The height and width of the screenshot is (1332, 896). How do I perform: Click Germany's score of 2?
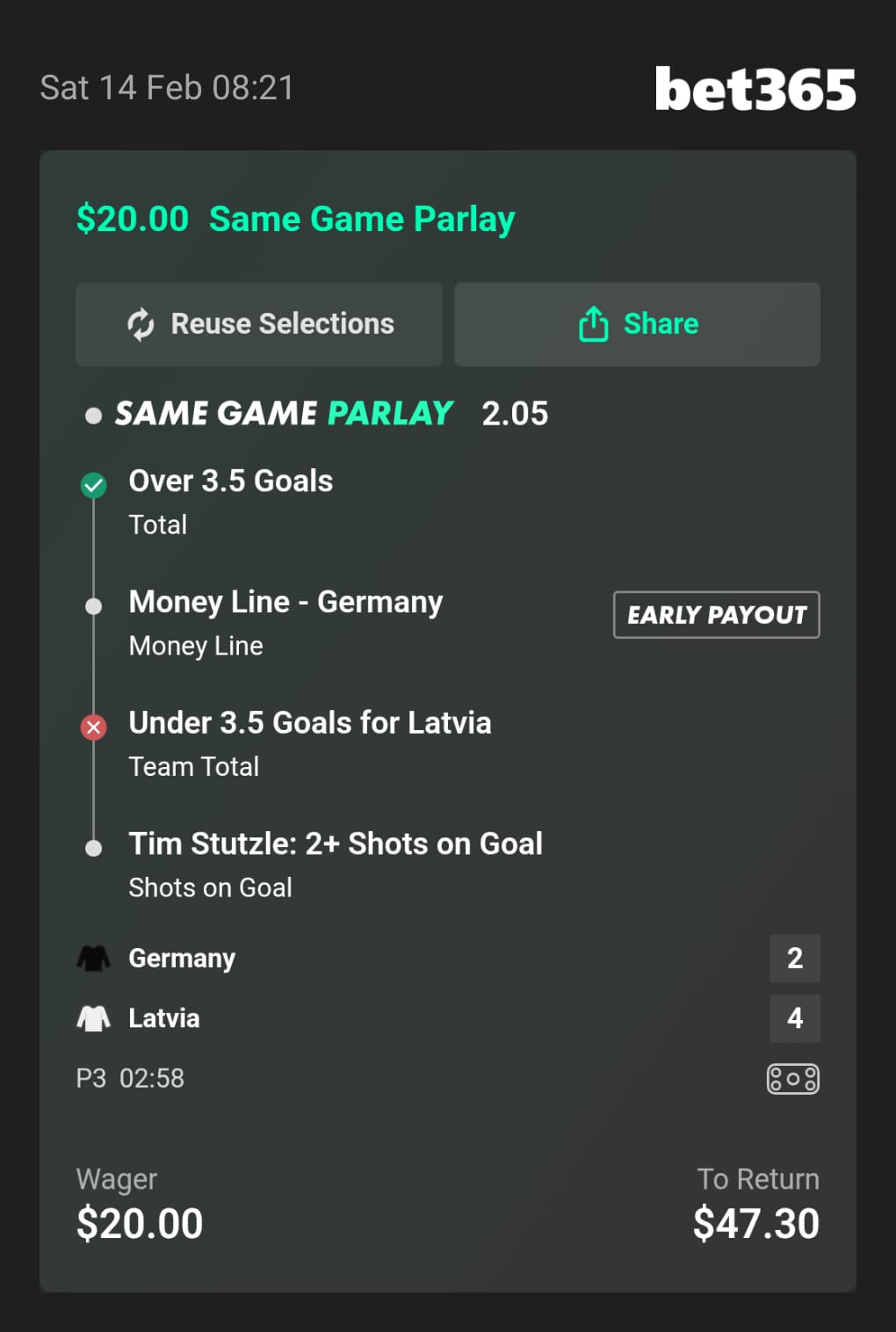pos(794,958)
